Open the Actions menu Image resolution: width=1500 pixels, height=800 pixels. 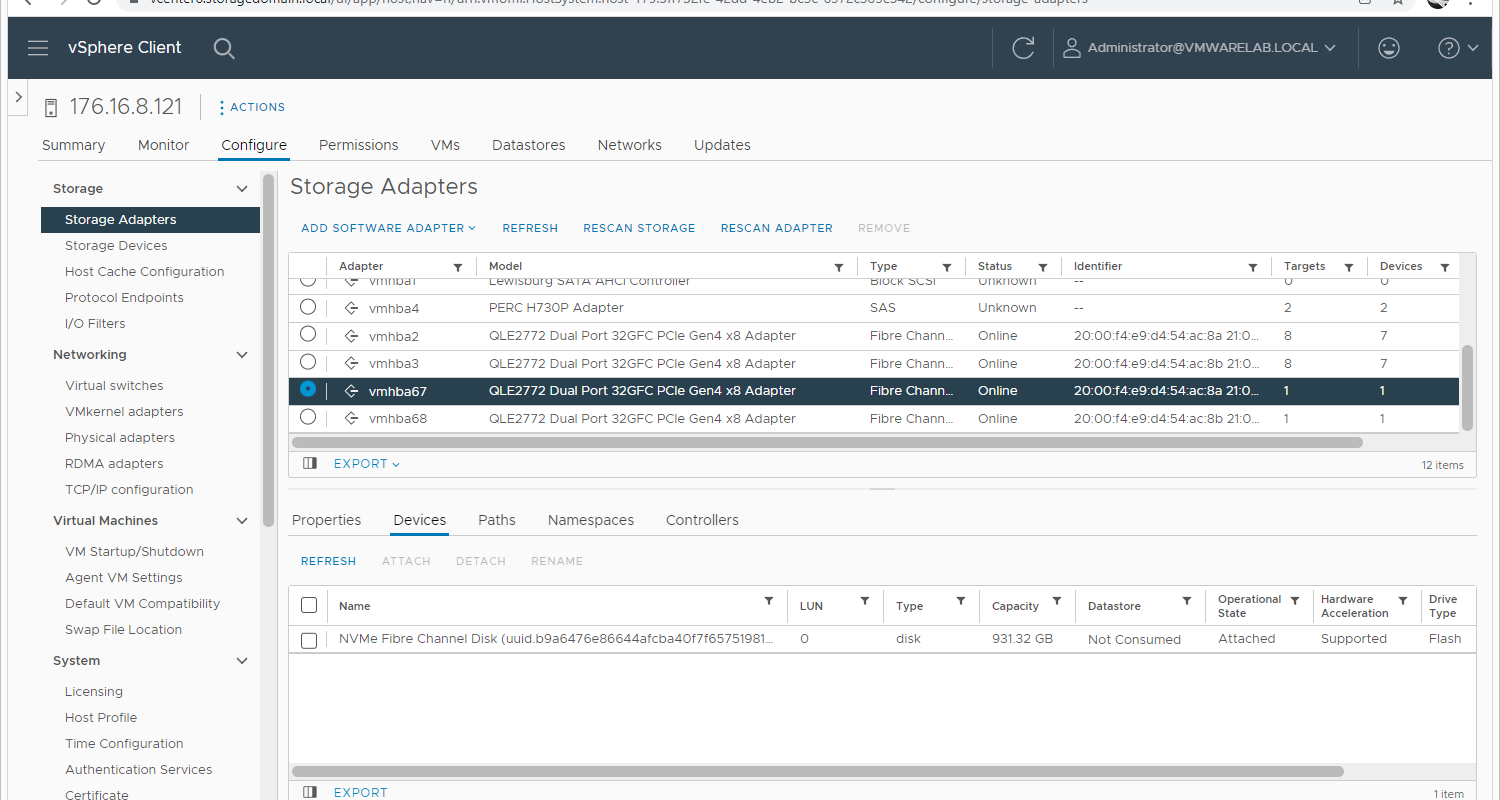[252, 107]
